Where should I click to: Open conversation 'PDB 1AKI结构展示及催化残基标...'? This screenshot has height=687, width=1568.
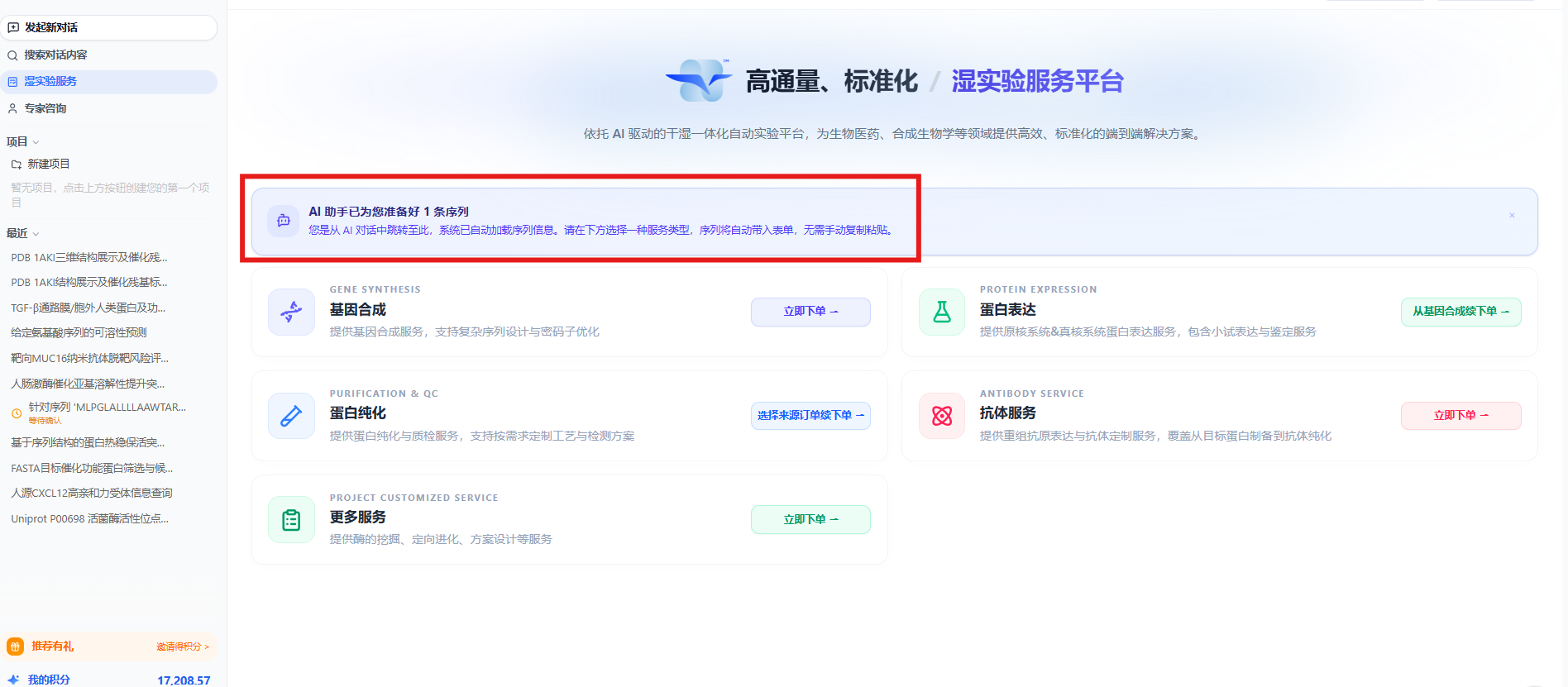pyautogui.click(x=89, y=283)
